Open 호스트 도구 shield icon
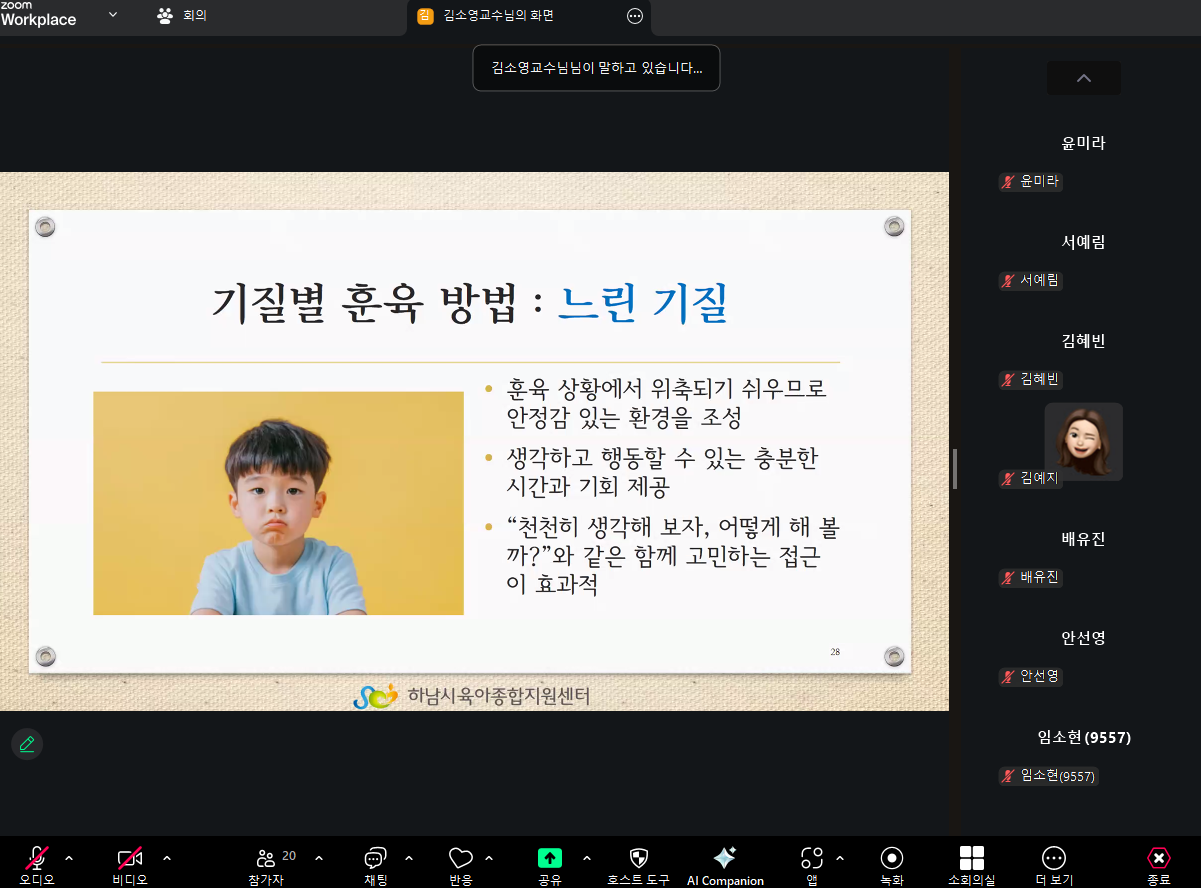The width and height of the screenshot is (1201, 888). [638, 859]
